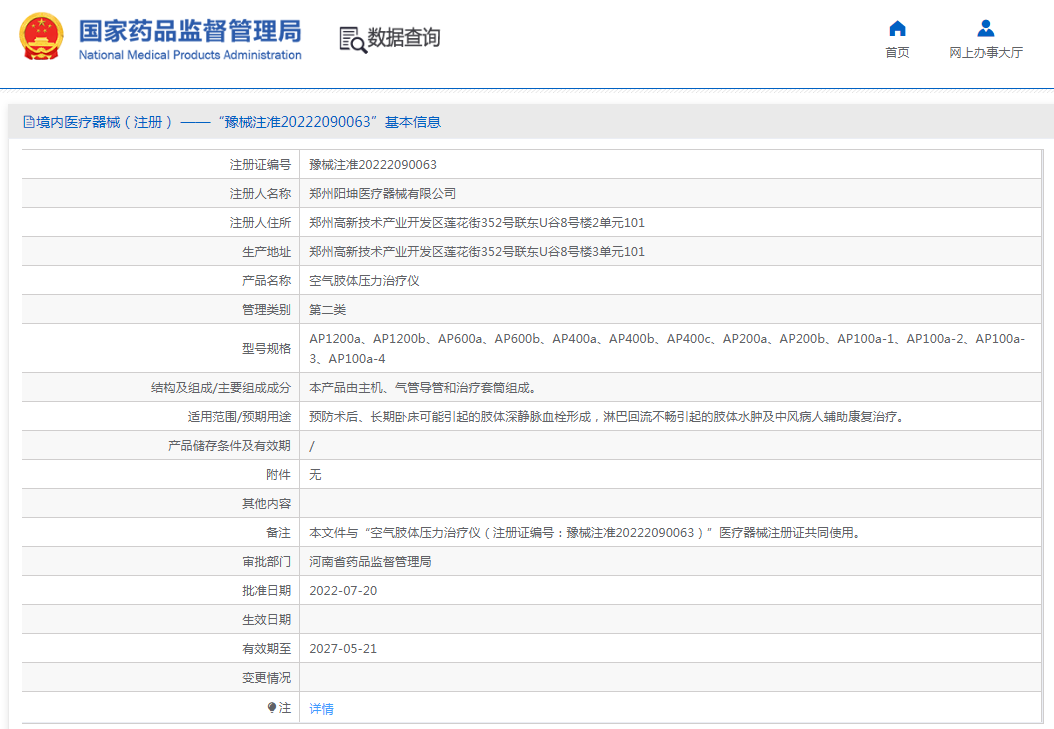Click the 变更情况 row label
The image size is (1054, 729).
[x=266, y=677]
